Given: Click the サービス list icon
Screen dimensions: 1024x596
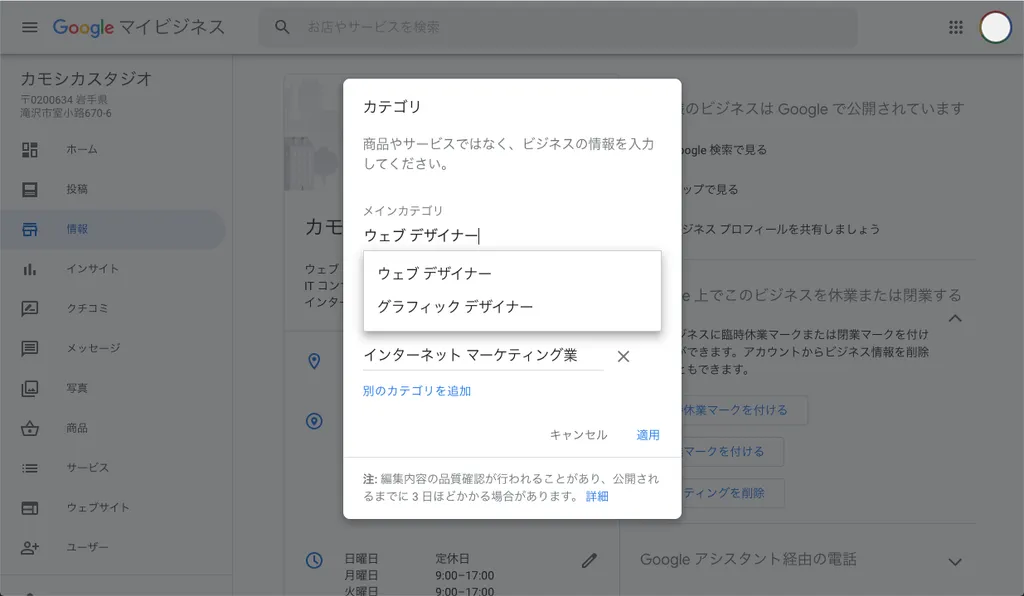Looking at the screenshot, I should (x=29, y=468).
